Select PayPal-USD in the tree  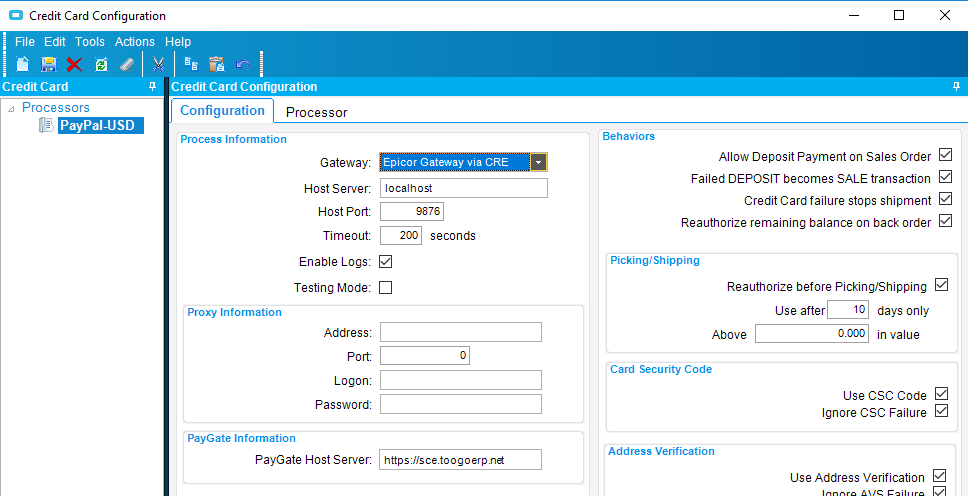click(101, 126)
